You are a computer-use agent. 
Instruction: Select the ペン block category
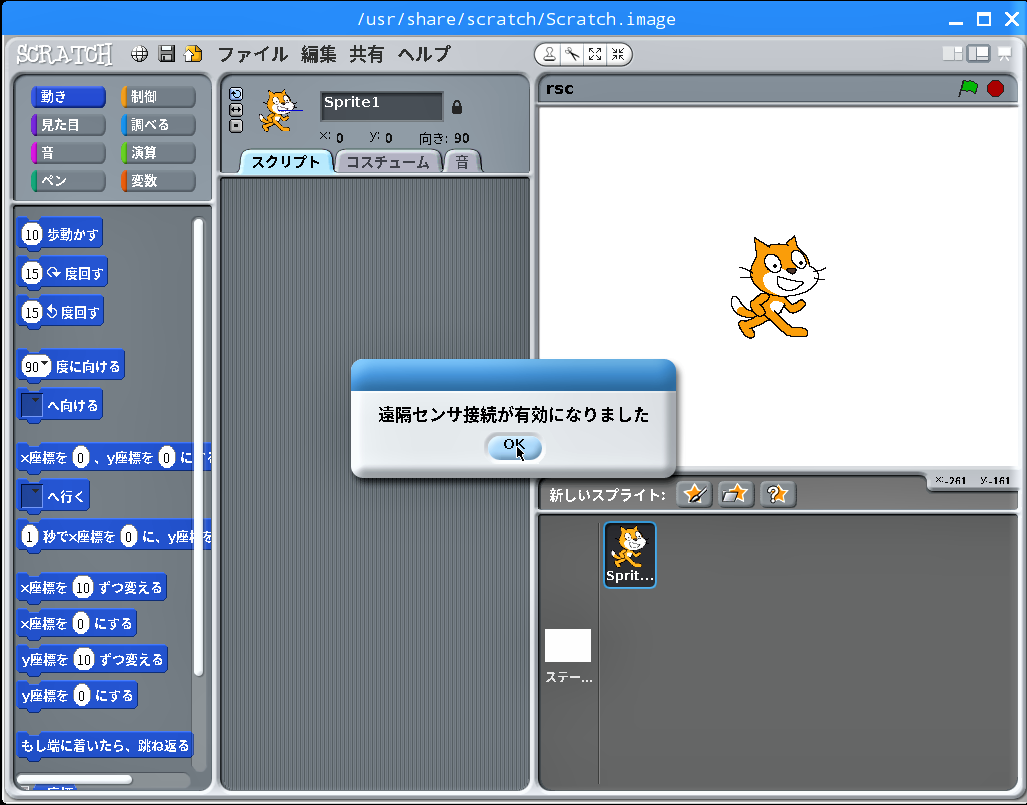[x=68, y=181]
